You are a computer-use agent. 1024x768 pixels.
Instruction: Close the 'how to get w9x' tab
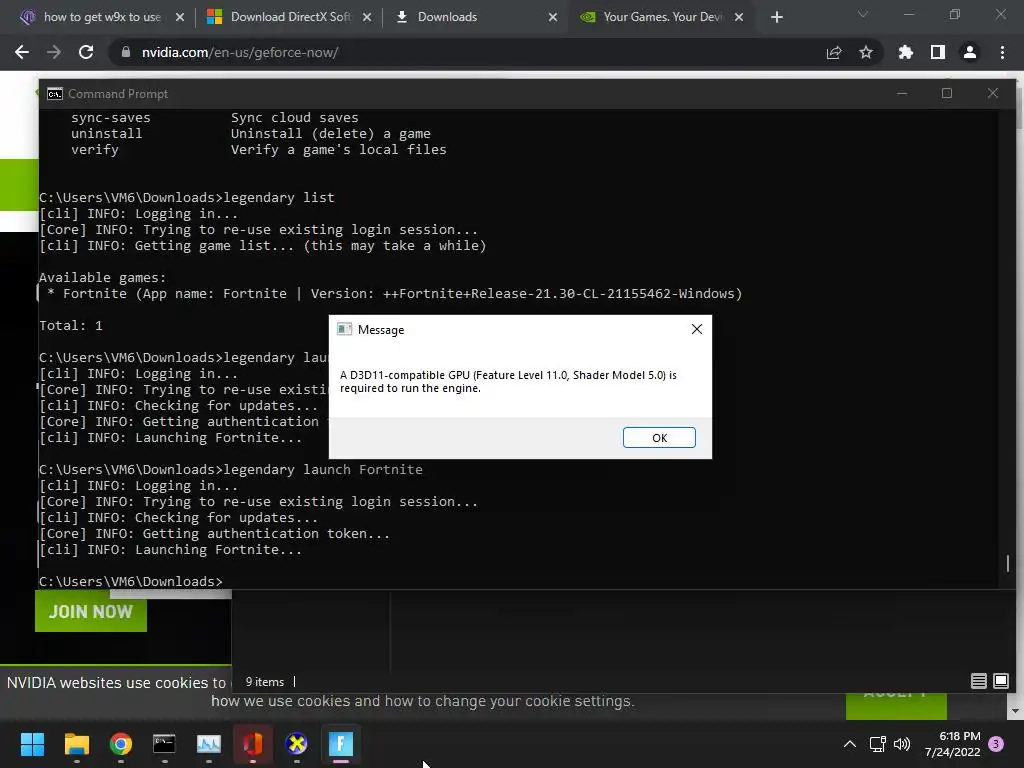[180, 17]
